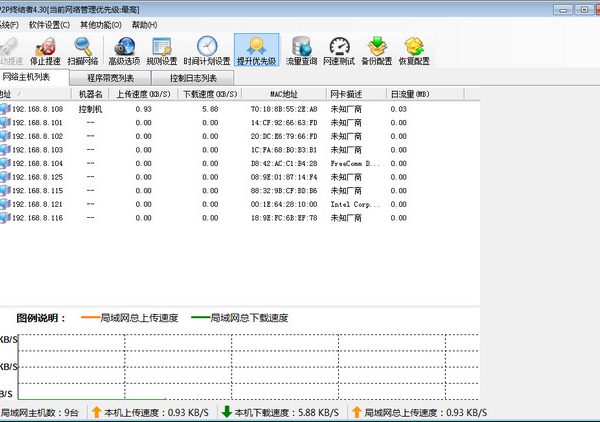Open the 软件设置(C) menu
This screenshot has height=422, width=600.
pyautogui.click(x=49, y=23)
